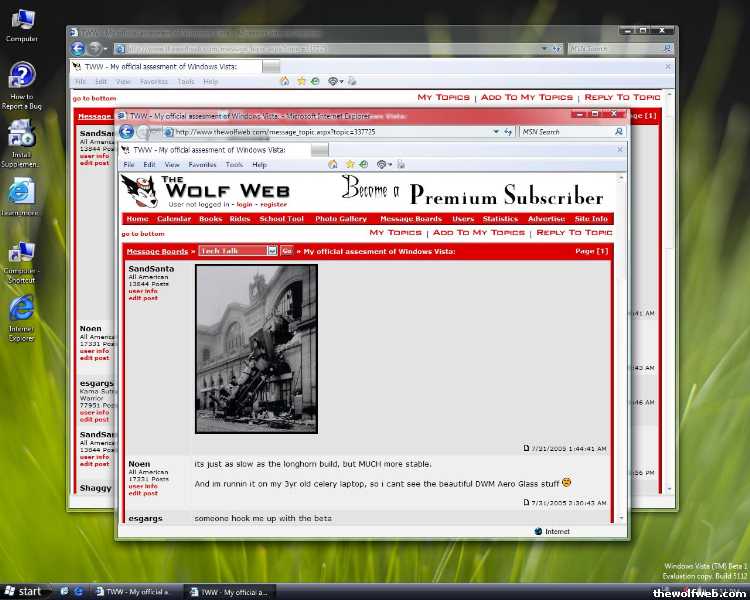The width and height of the screenshot is (750, 600).
Task: Click the Home icon in IE toolbar
Action: click(x=331, y=164)
